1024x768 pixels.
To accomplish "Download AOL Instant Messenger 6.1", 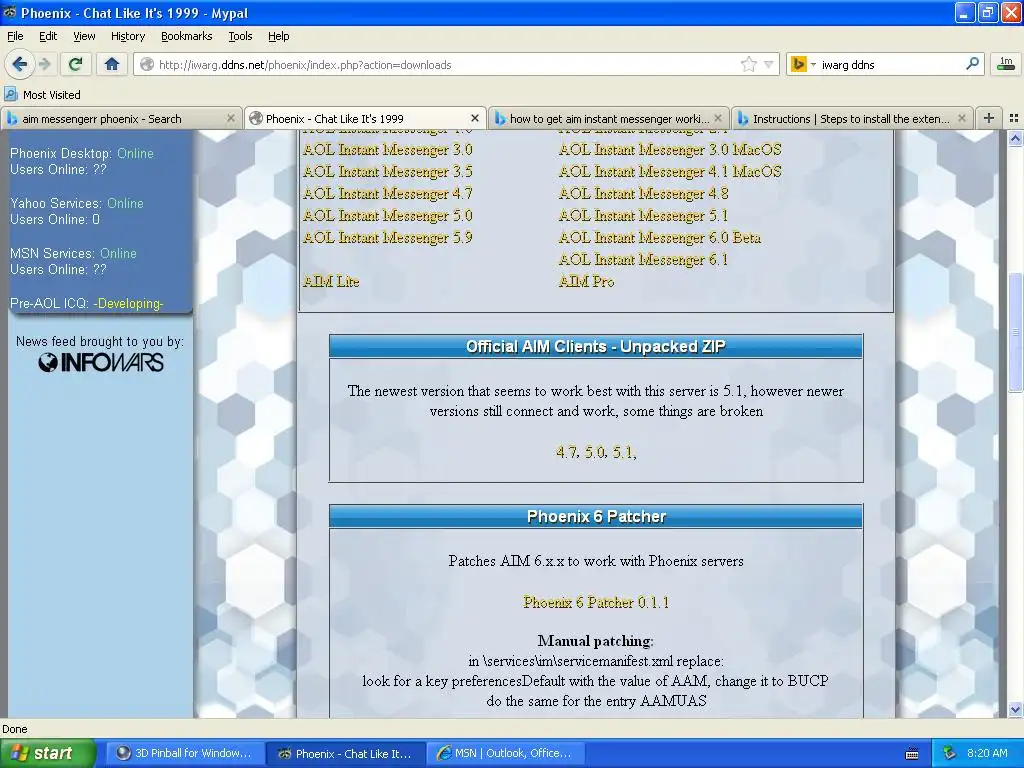I will coord(643,260).
